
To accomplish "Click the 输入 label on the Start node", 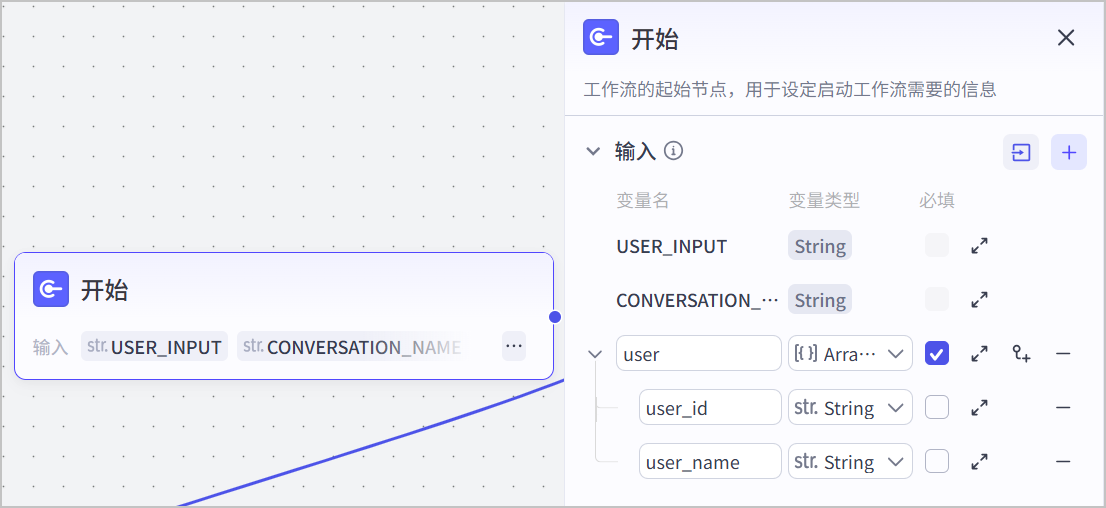I will point(50,347).
